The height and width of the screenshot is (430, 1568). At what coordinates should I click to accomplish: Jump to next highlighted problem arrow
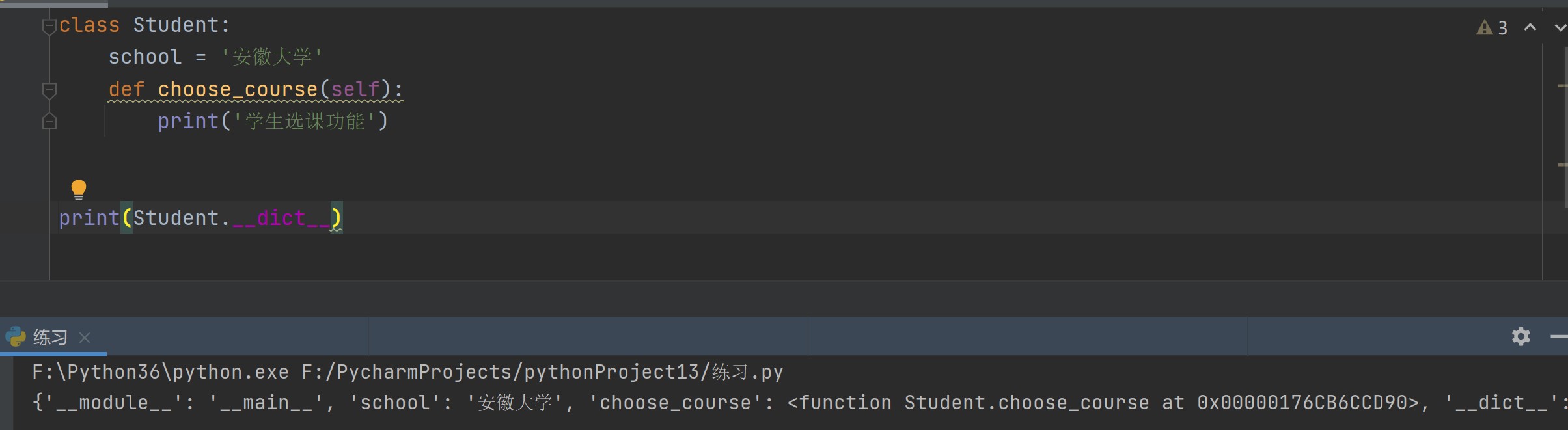point(1560,27)
